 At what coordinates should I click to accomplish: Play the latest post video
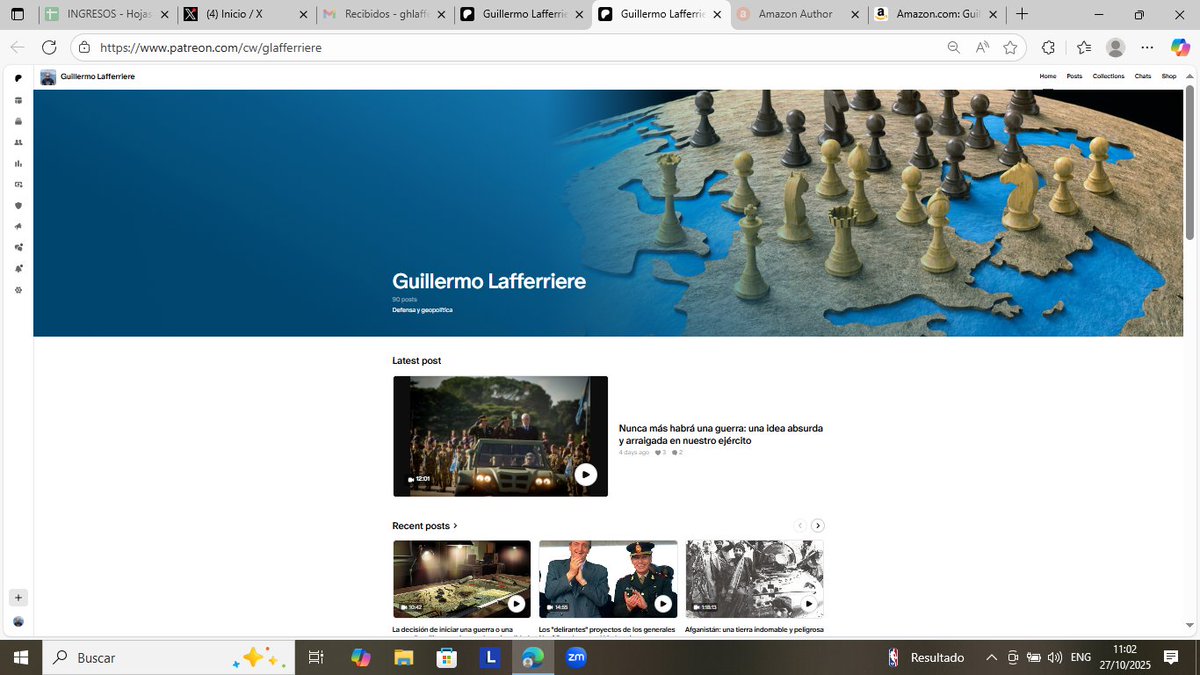pos(586,475)
